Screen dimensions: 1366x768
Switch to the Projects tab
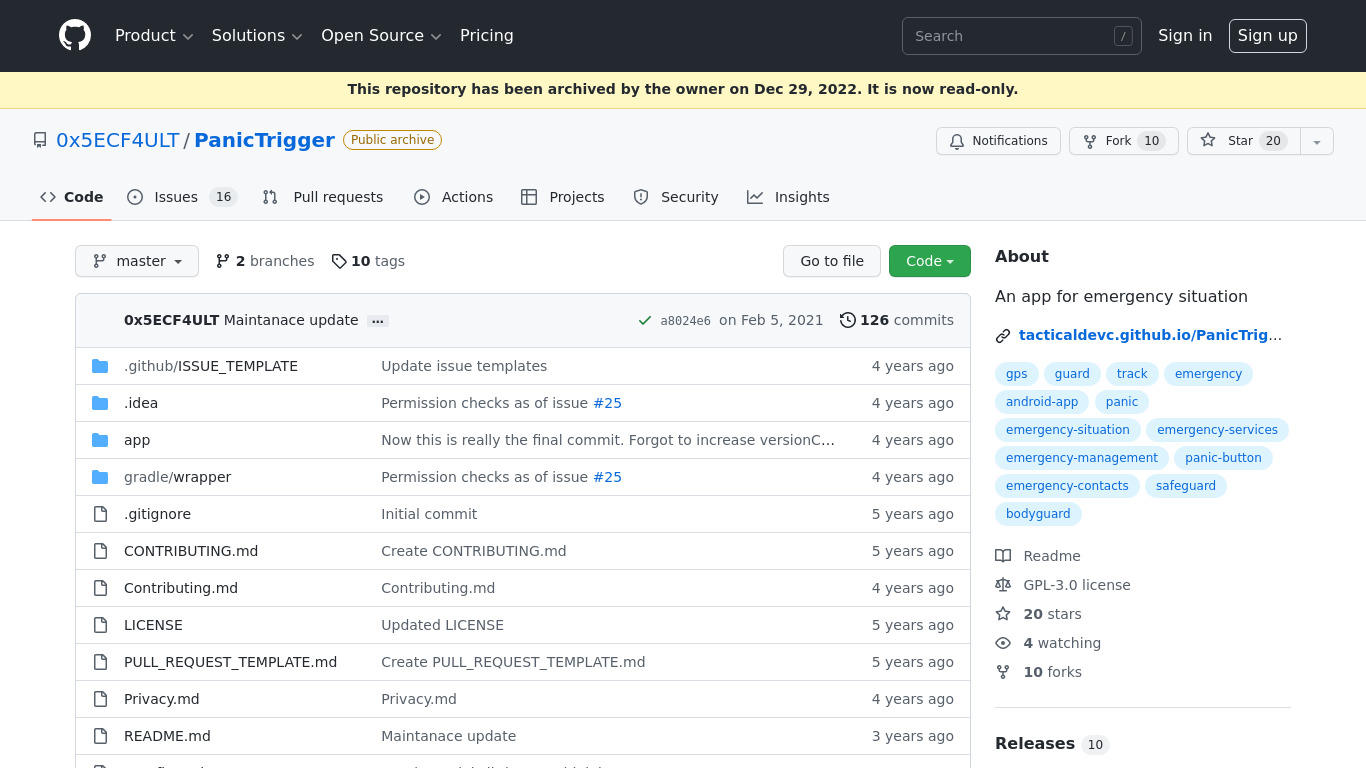(x=563, y=197)
